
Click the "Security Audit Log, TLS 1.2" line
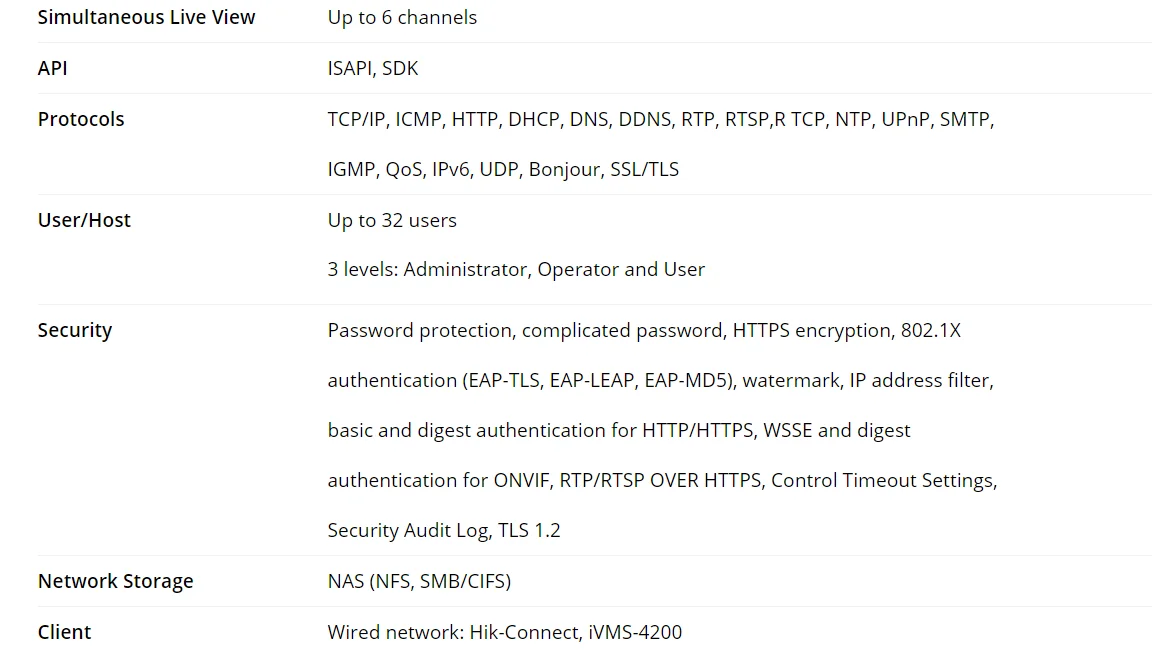444,530
